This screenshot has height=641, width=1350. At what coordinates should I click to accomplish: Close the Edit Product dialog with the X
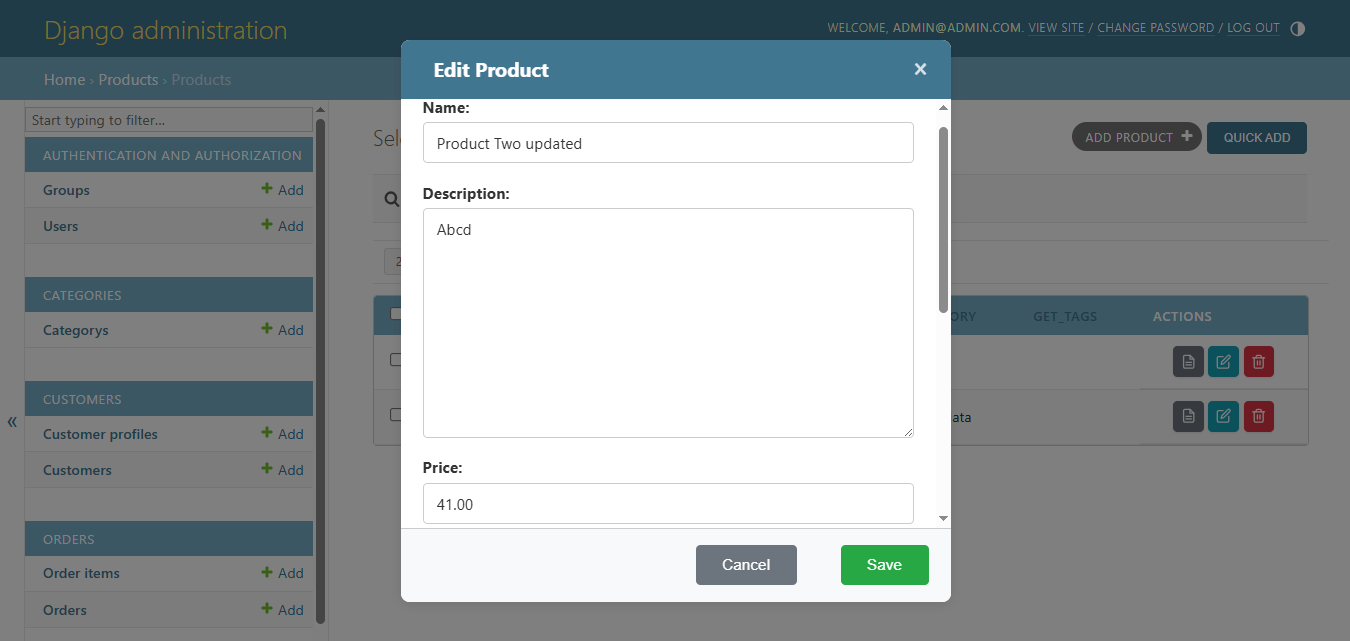pyautogui.click(x=920, y=69)
